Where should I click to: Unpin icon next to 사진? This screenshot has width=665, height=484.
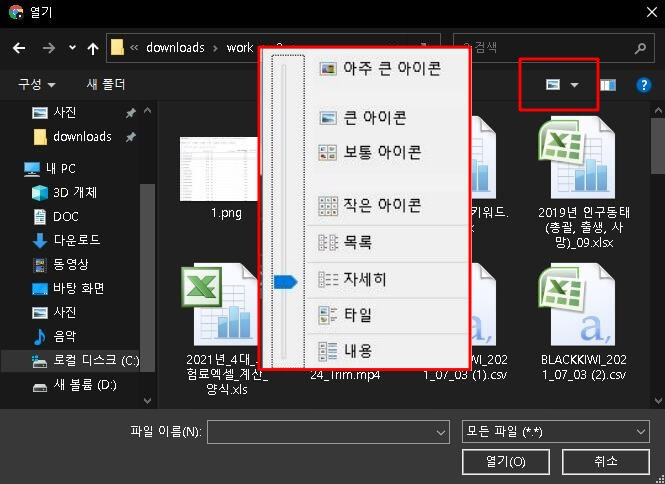(131, 113)
